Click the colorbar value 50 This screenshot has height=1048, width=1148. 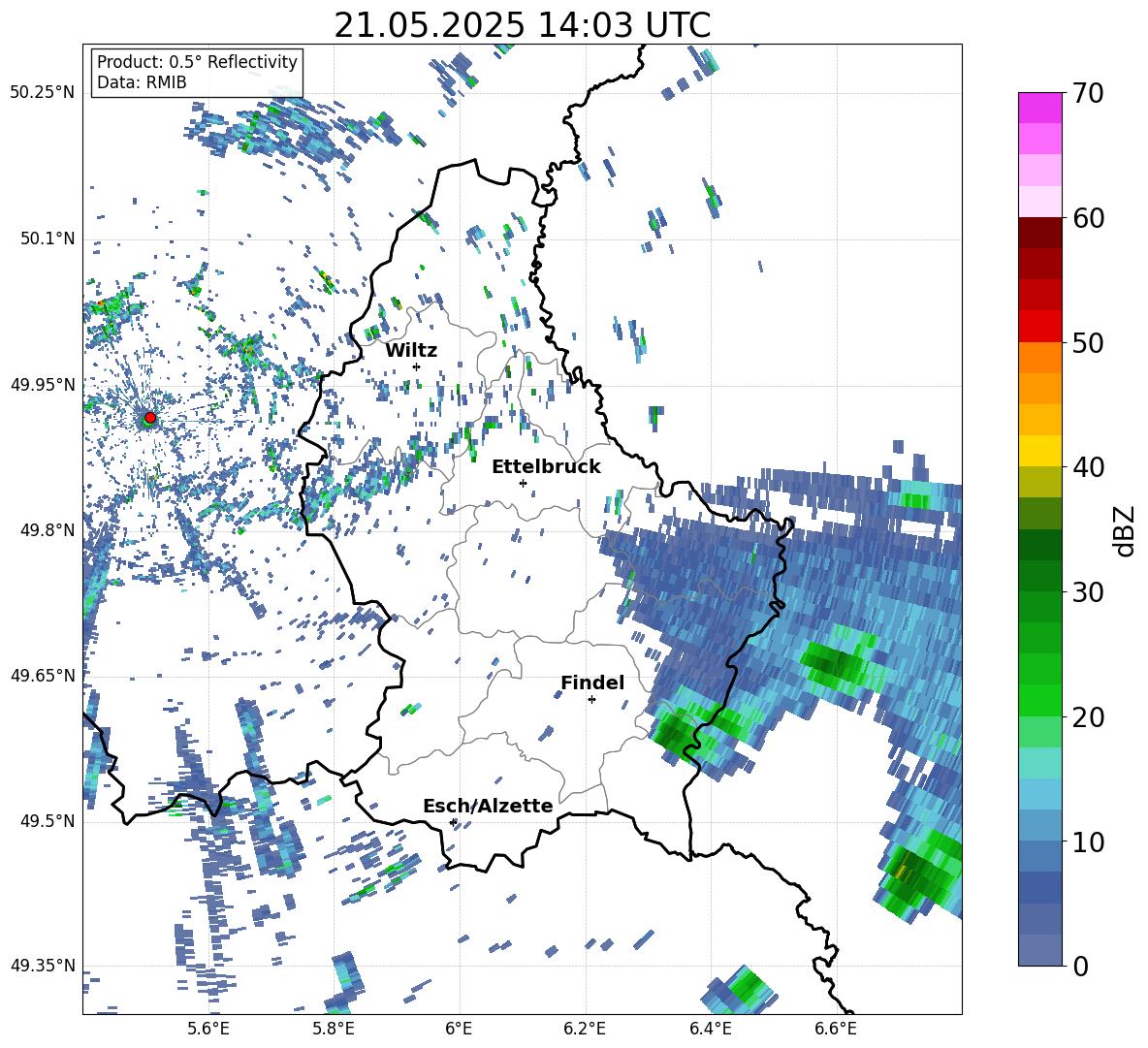[1088, 343]
